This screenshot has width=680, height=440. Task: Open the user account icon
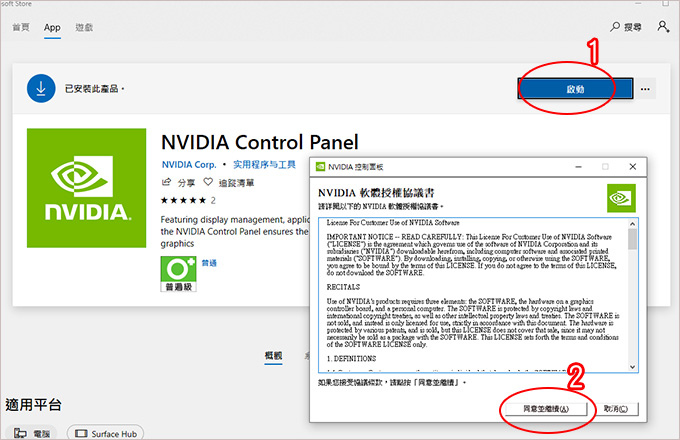click(x=663, y=26)
